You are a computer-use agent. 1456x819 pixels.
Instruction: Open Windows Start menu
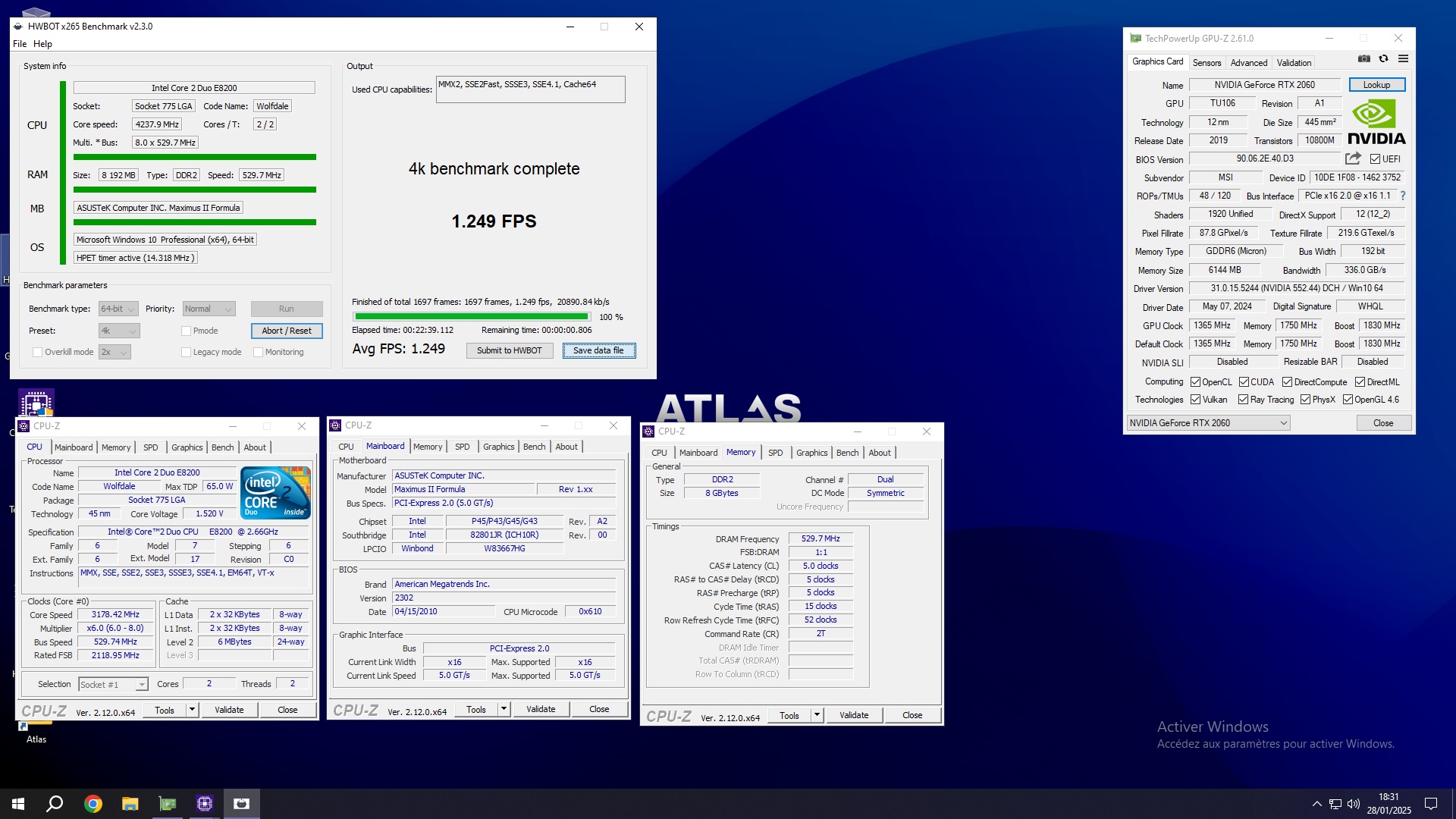[x=18, y=804]
